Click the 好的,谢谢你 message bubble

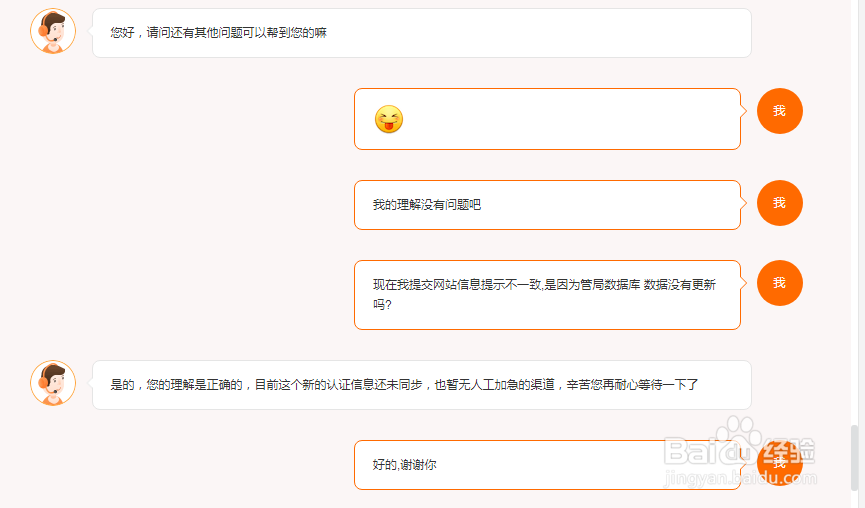click(547, 465)
